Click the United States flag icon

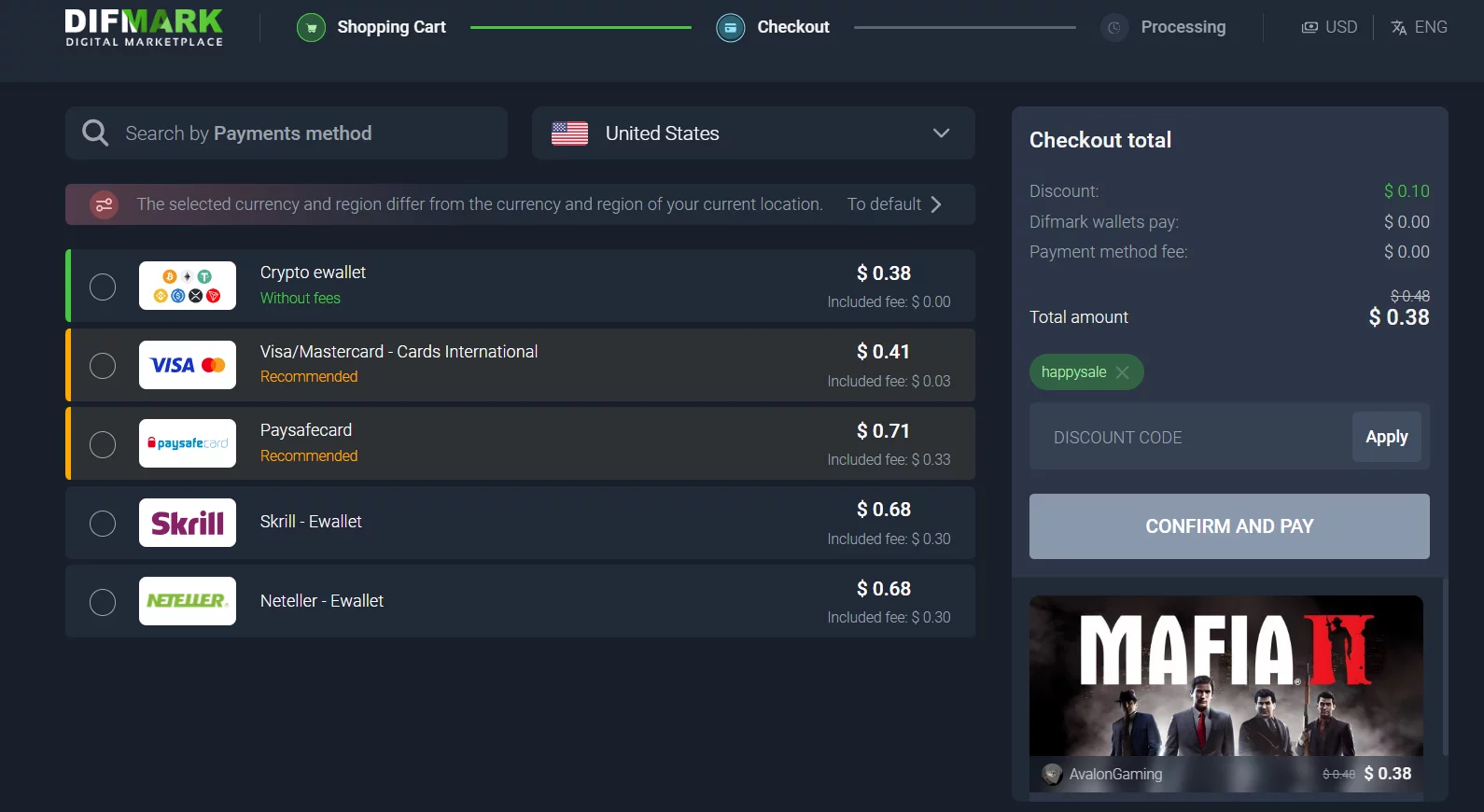569,133
